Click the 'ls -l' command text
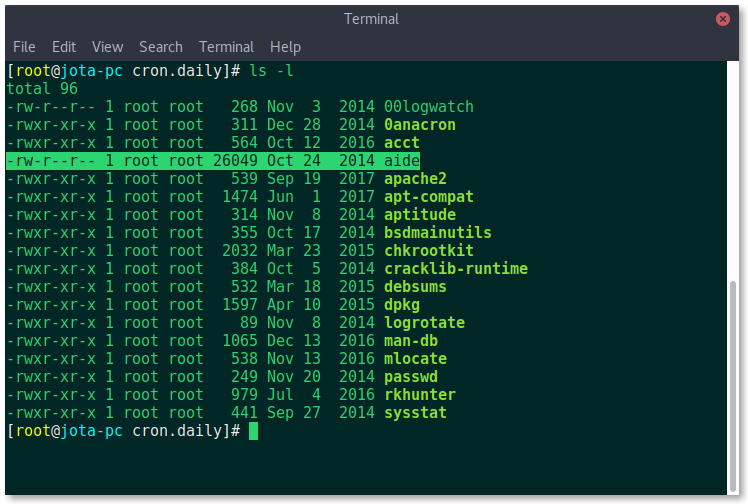The height and width of the screenshot is (504, 748). pos(271,71)
